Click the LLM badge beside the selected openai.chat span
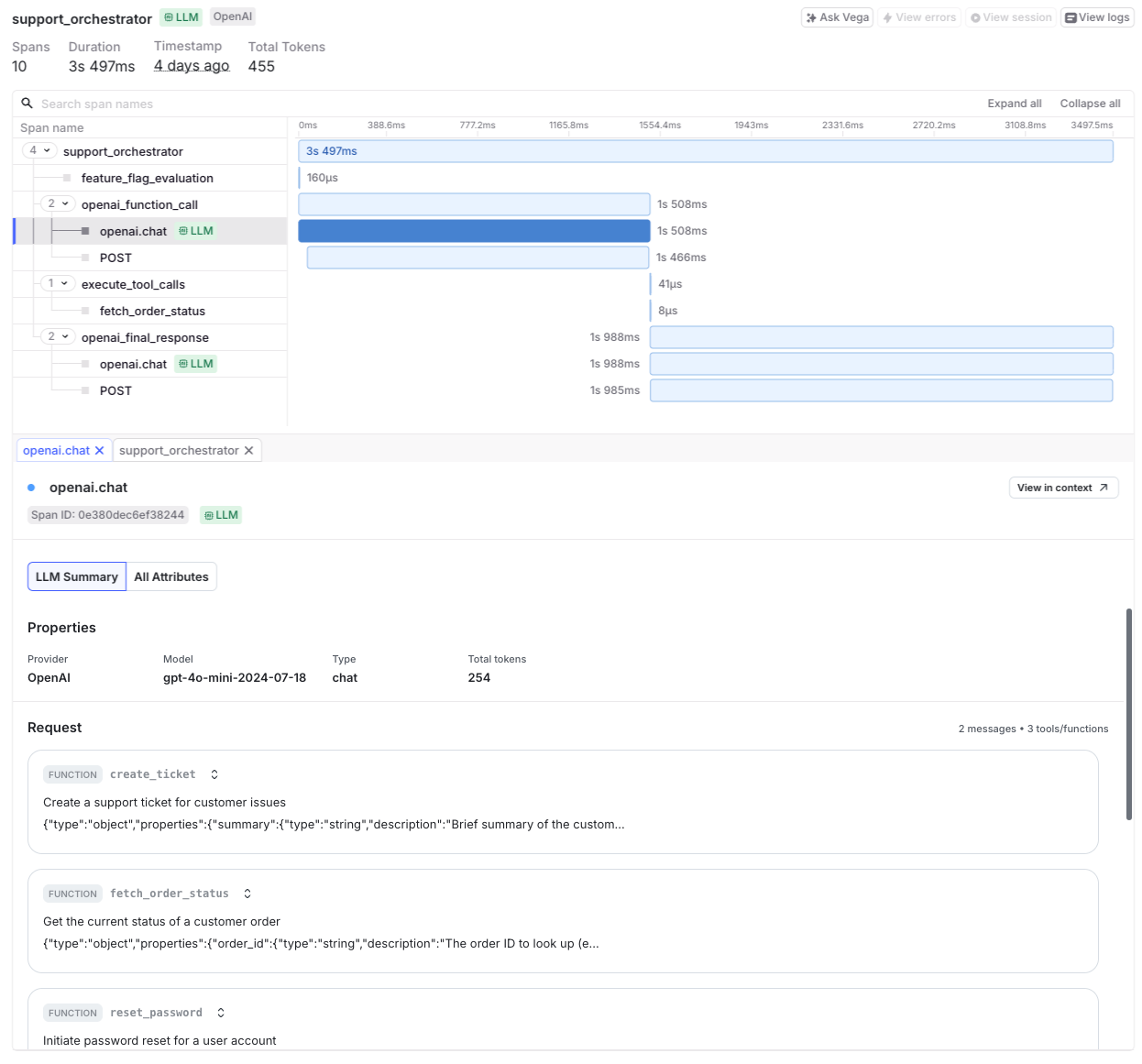Viewport: 1142px width, 1064px height. (195, 231)
